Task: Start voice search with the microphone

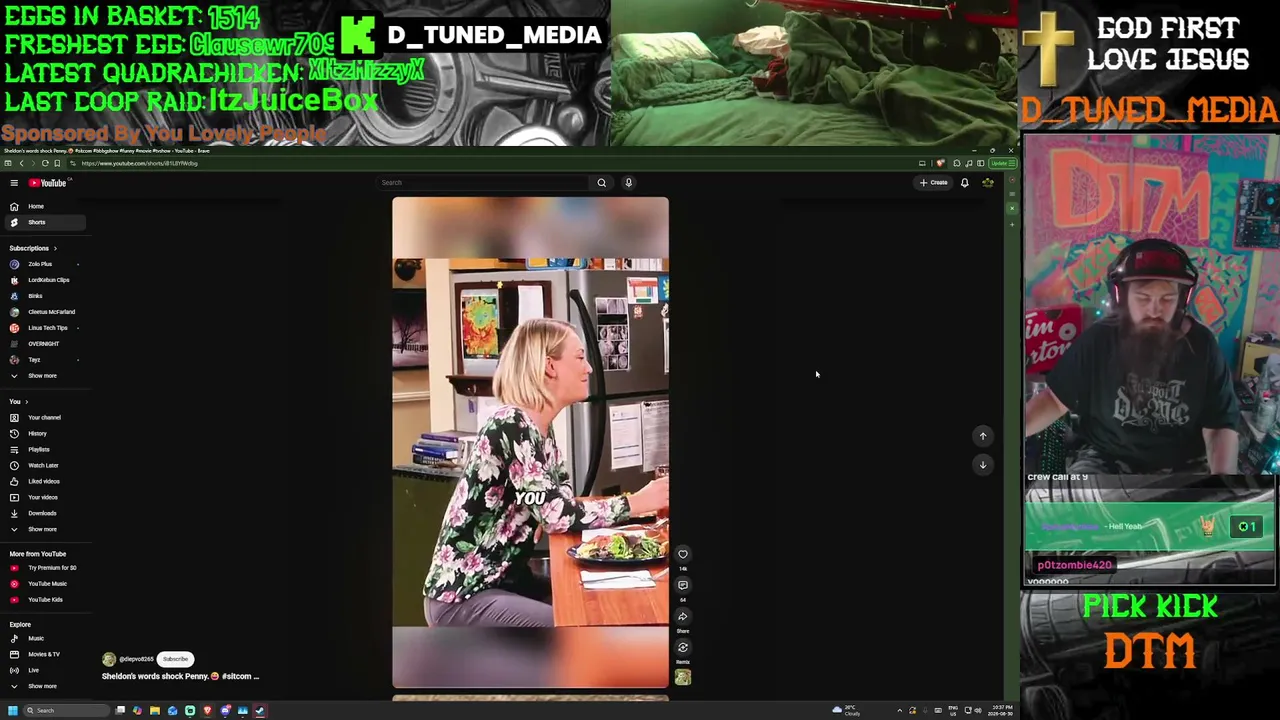Action: 628,183
